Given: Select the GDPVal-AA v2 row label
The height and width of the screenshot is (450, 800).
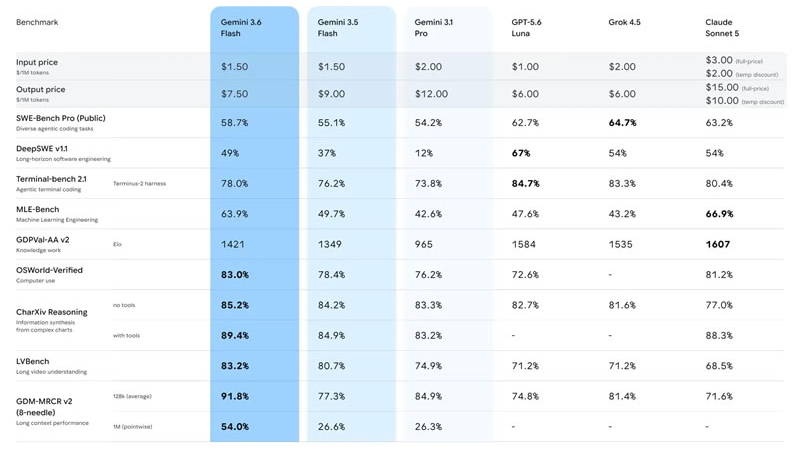Looking at the screenshot, I should tap(42, 240).
